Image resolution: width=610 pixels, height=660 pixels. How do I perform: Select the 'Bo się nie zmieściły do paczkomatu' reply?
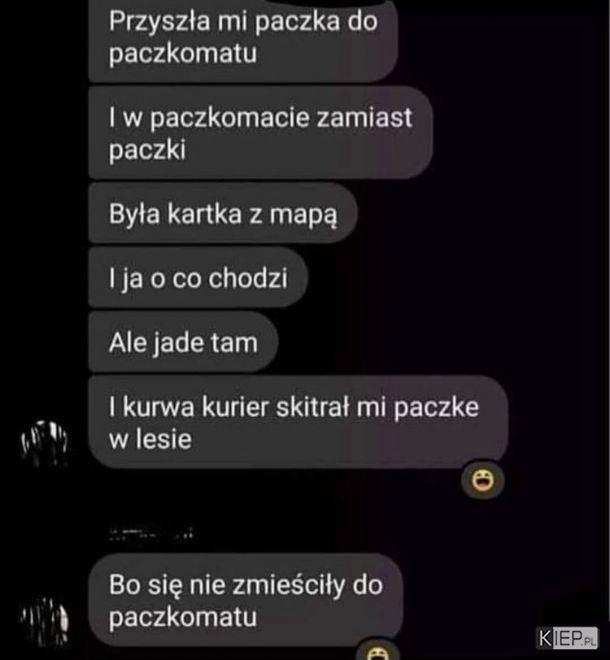[x=245, y=600]
